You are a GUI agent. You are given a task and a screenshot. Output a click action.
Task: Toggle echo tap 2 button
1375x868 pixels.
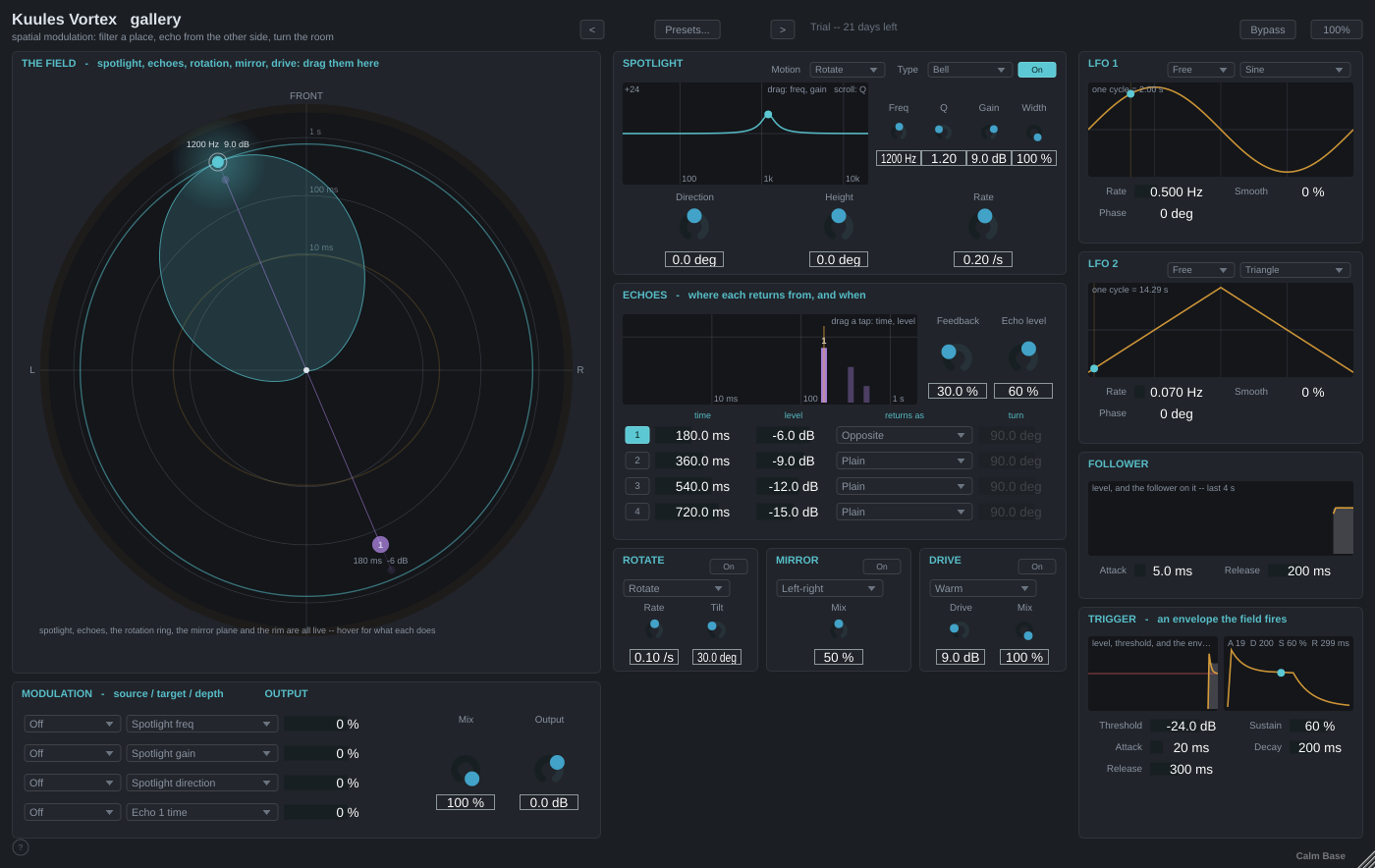click(637, 461)
